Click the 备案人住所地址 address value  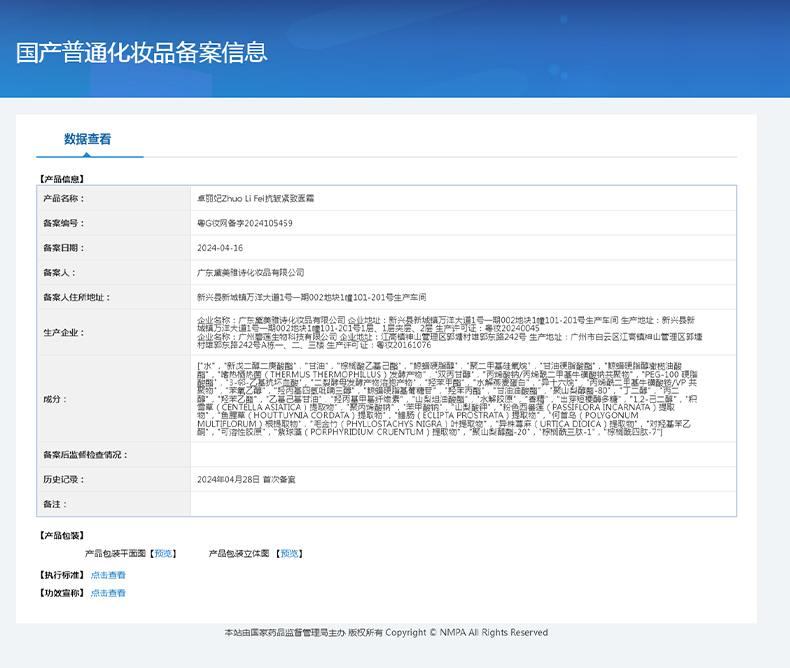[x=311, y=297]
